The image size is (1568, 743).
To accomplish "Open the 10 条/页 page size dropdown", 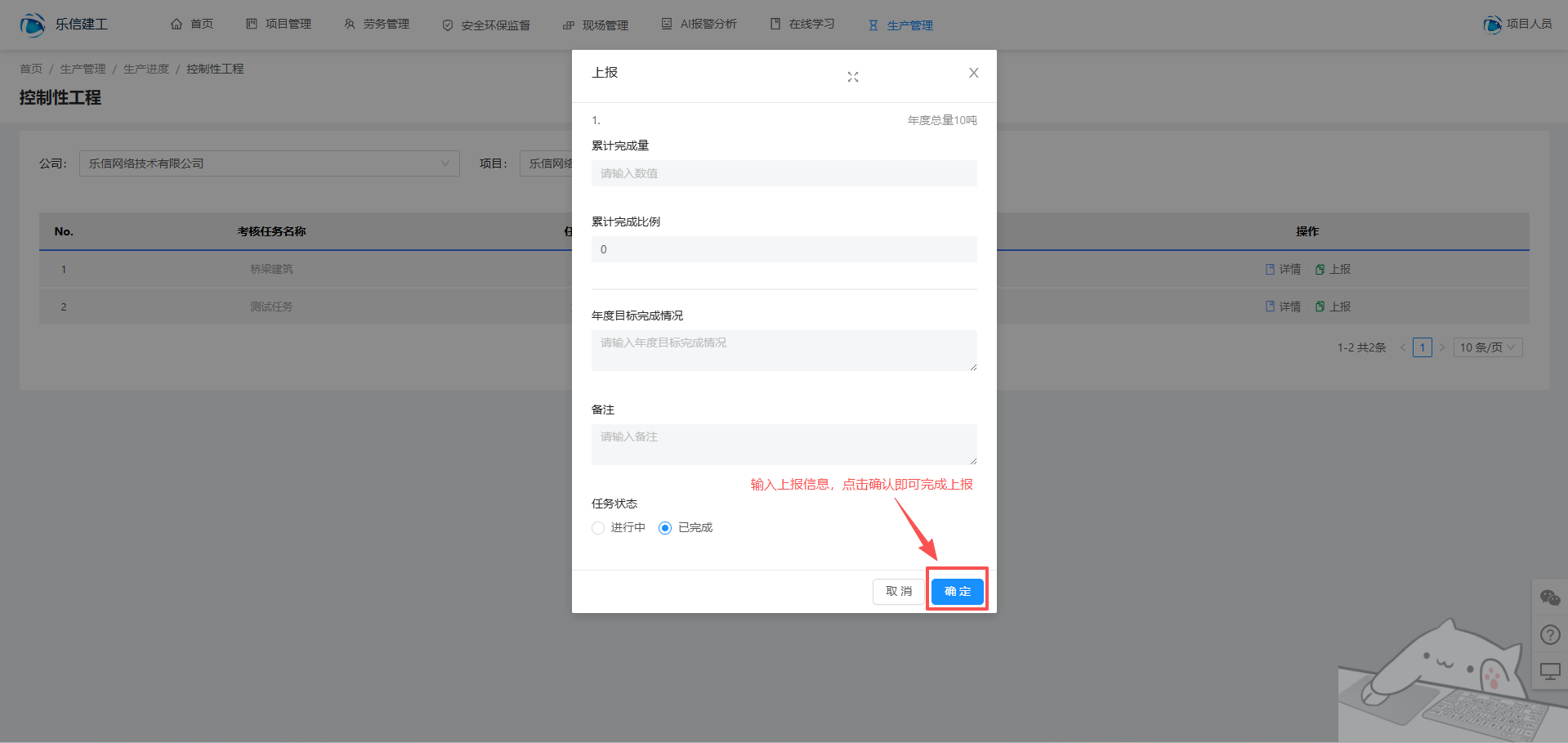I will pyautogui.click(x=1487, y=347).
